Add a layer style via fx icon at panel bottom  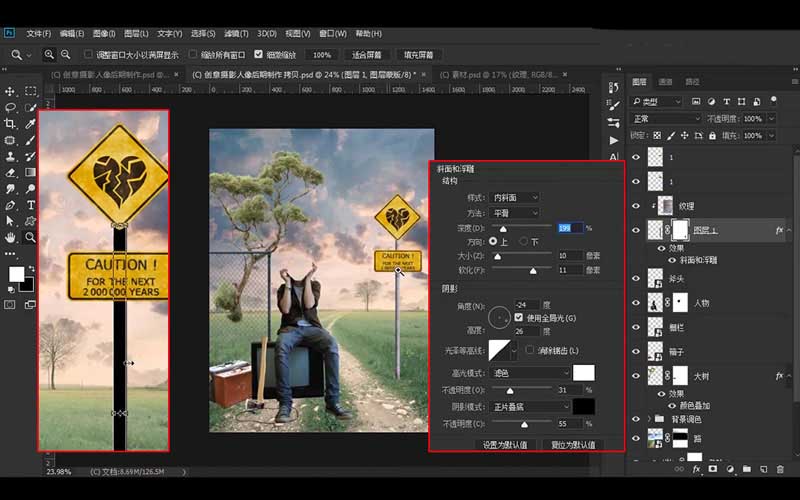coord(696,469)
